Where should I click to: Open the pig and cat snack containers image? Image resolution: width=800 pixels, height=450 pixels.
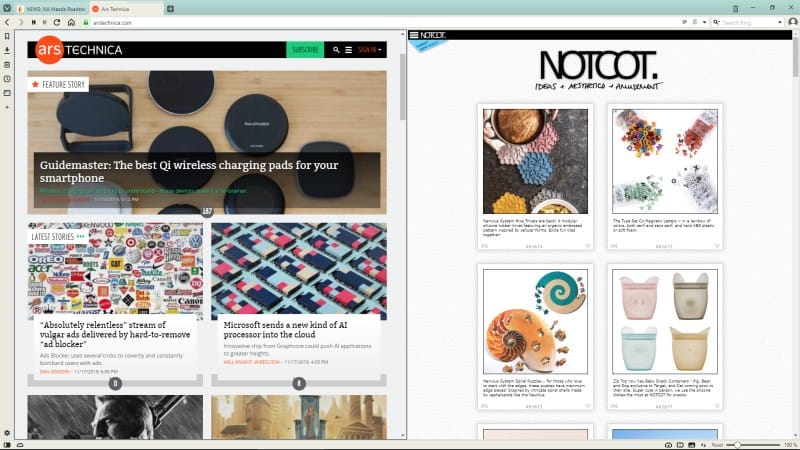665,321
